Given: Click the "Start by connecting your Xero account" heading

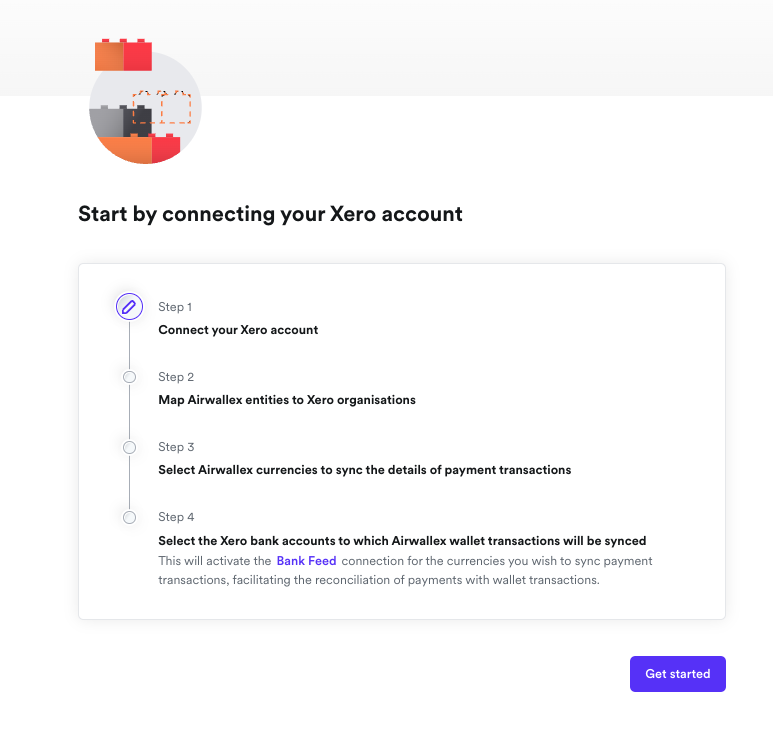Looking at the screenshot, I should [x=270, y=214].
